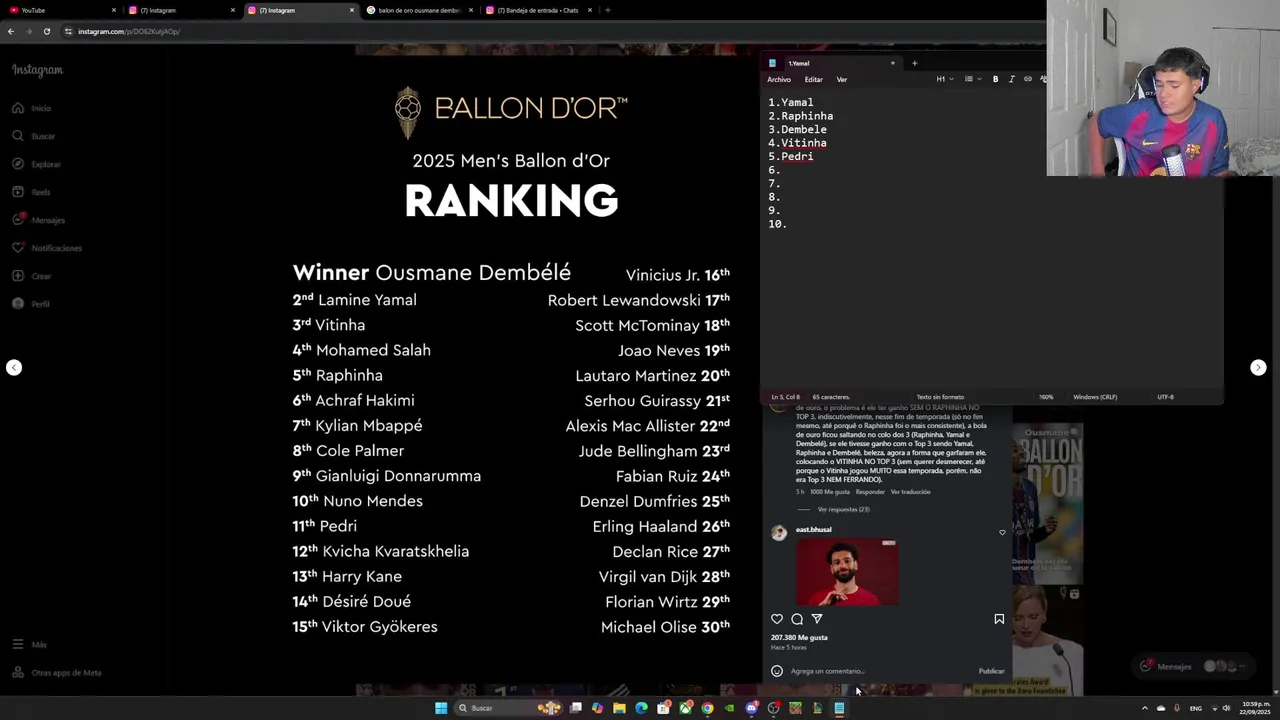Open comments via the speech bubble icon
Image resolution: width=1280 pixels, height=720 pixels.
point(797,619)
